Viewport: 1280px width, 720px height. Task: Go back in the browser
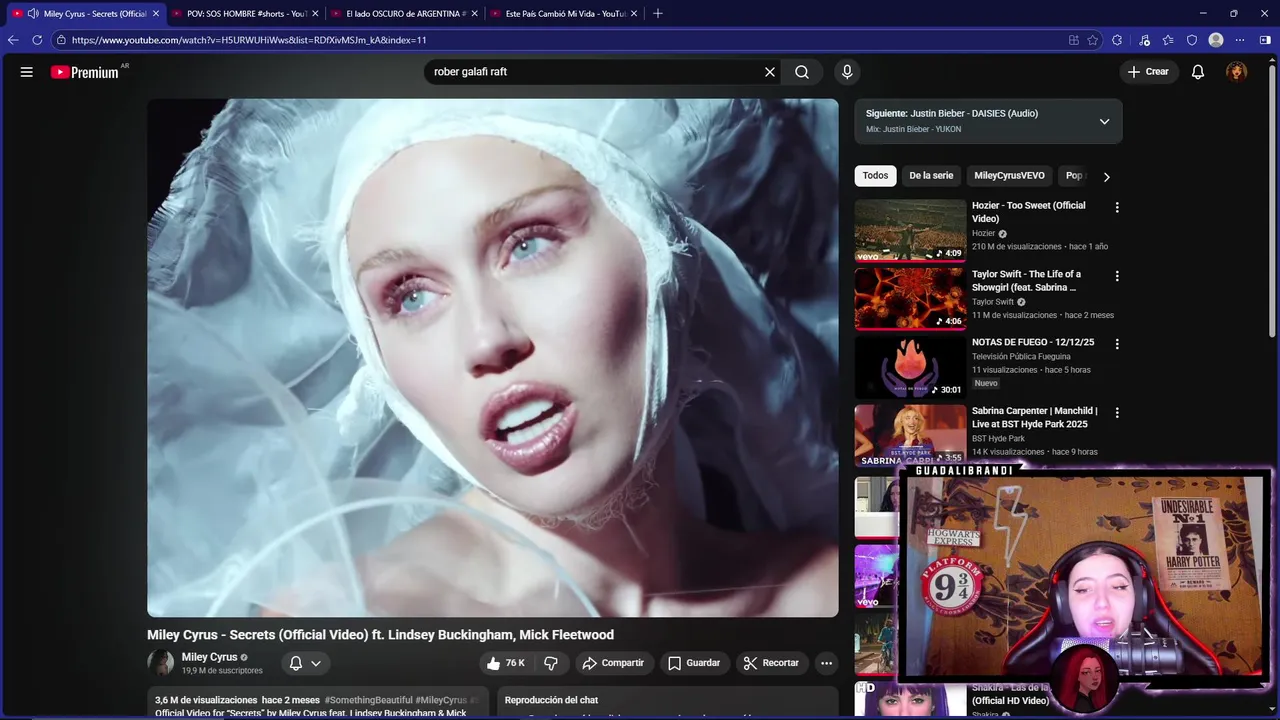(13, 40)
